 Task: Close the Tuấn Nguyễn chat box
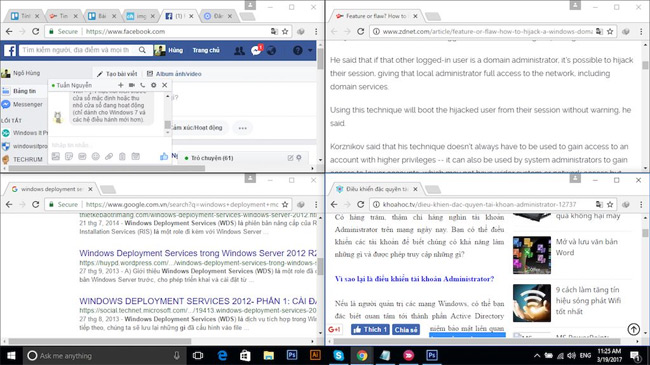pyautogui.click(x=165, y=85)
